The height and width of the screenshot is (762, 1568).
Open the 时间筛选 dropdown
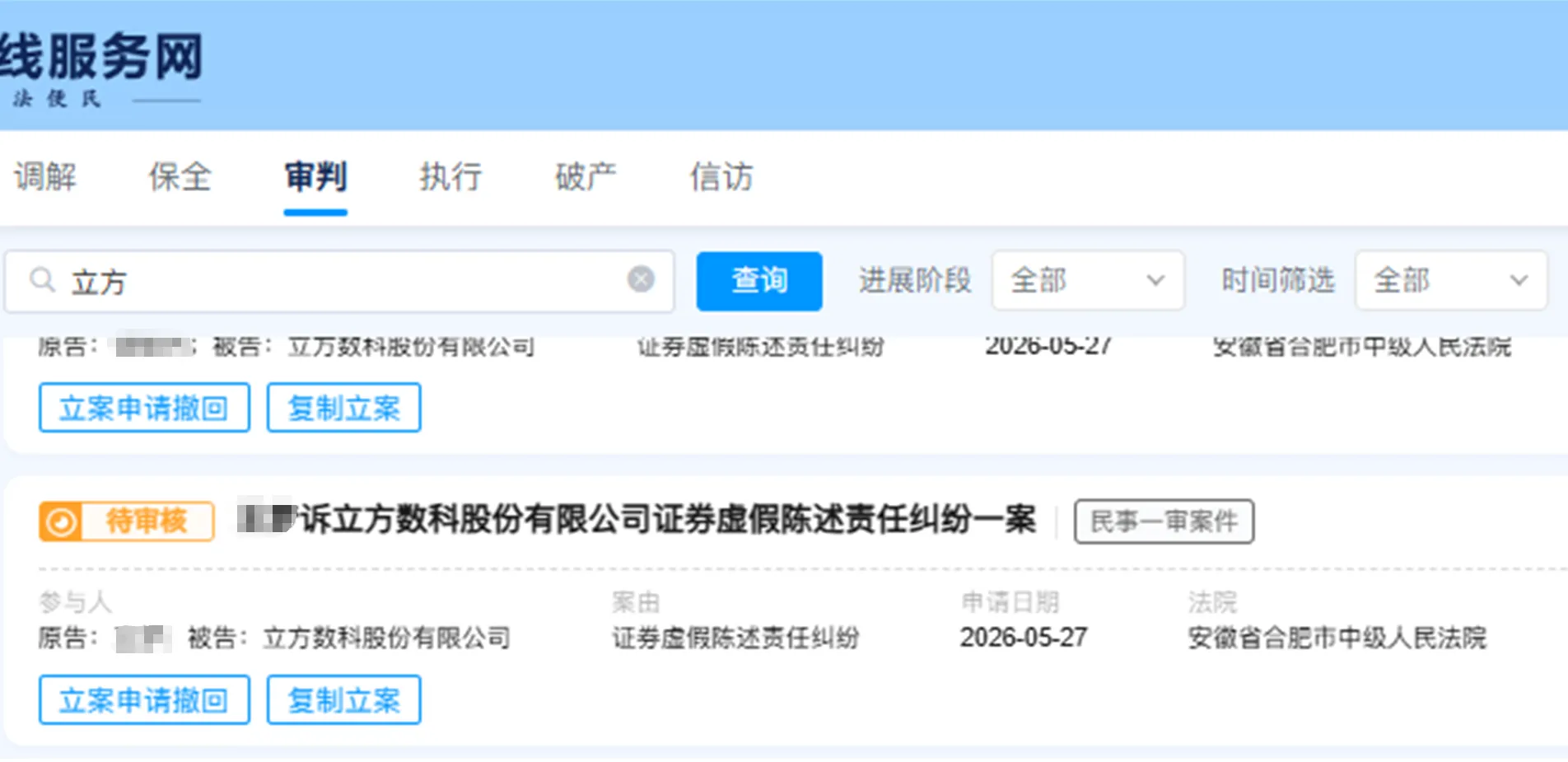pyautogui.click(x=1451, y=281)
